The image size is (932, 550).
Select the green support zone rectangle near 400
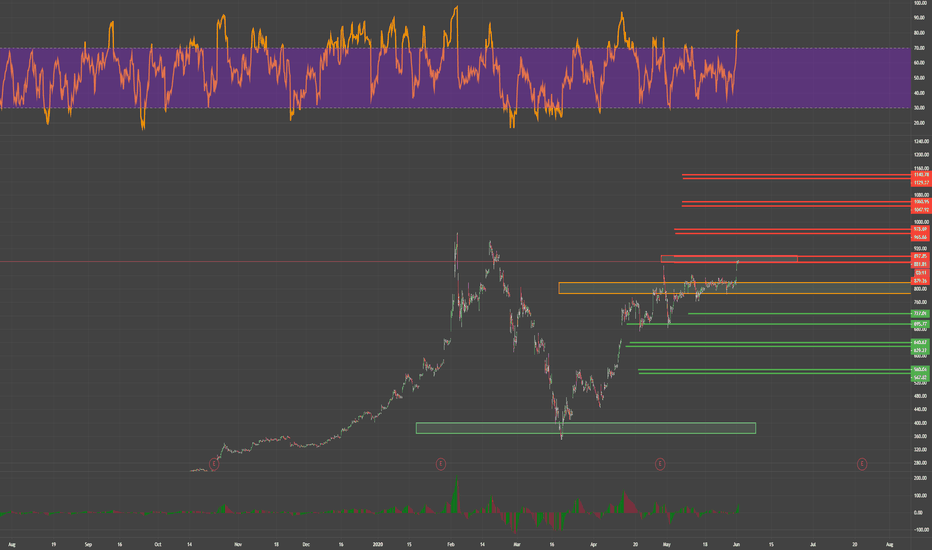pos(585,428)
